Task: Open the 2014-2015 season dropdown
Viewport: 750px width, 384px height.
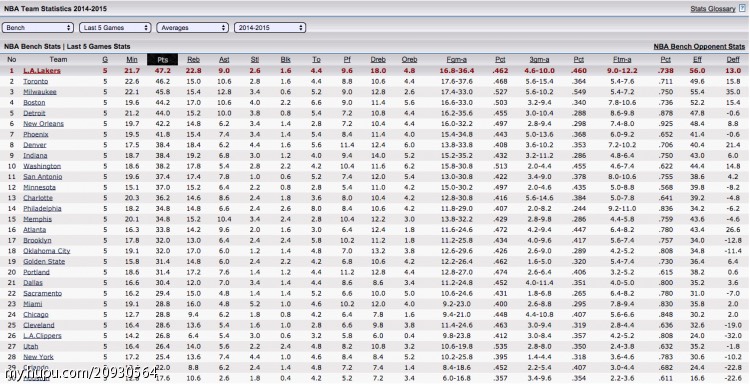Action: click(x=270, y=28)
